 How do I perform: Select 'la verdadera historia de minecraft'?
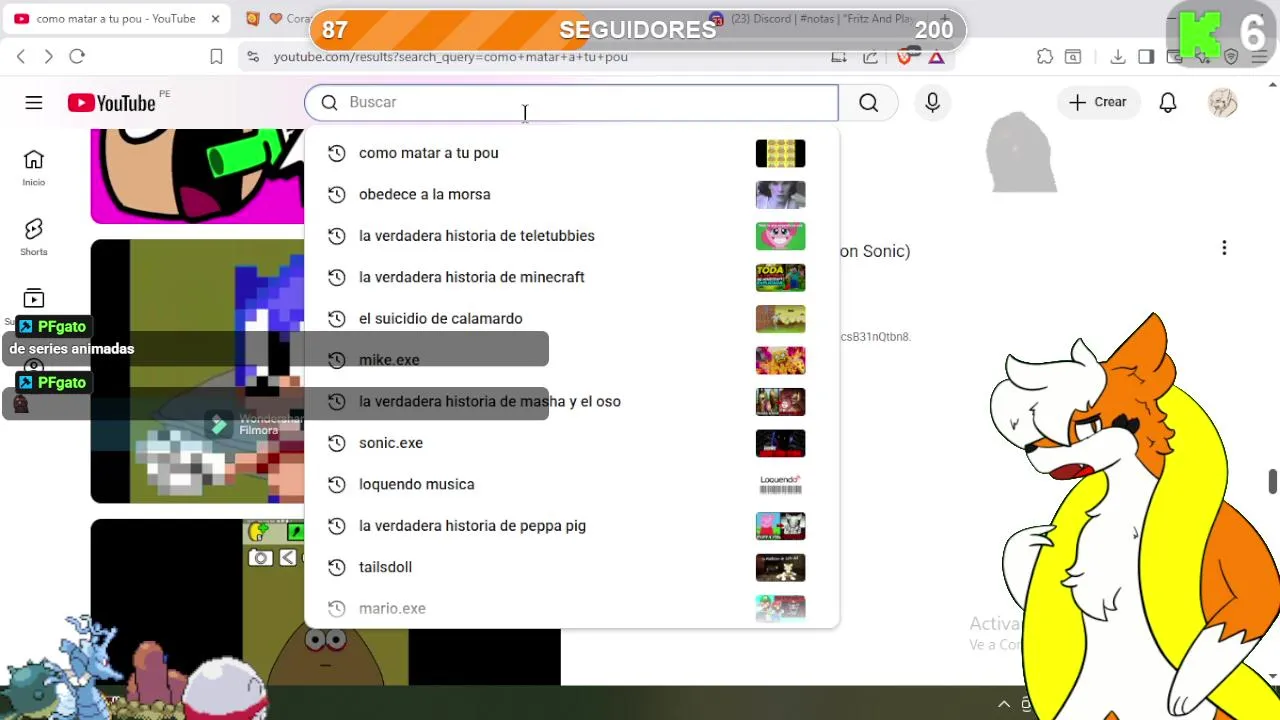point(571,277)
